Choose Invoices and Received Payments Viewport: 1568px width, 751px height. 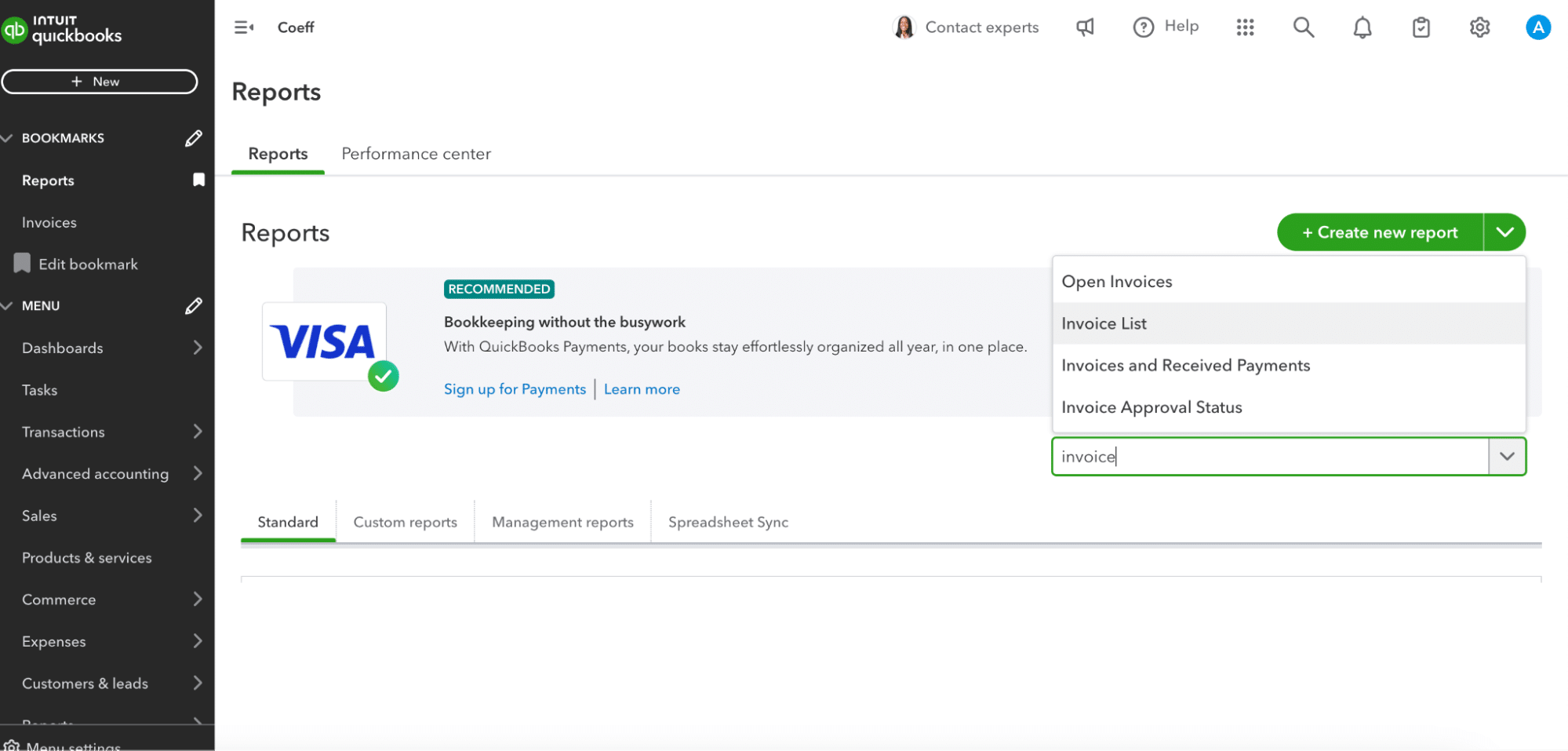coord(1289,366)
